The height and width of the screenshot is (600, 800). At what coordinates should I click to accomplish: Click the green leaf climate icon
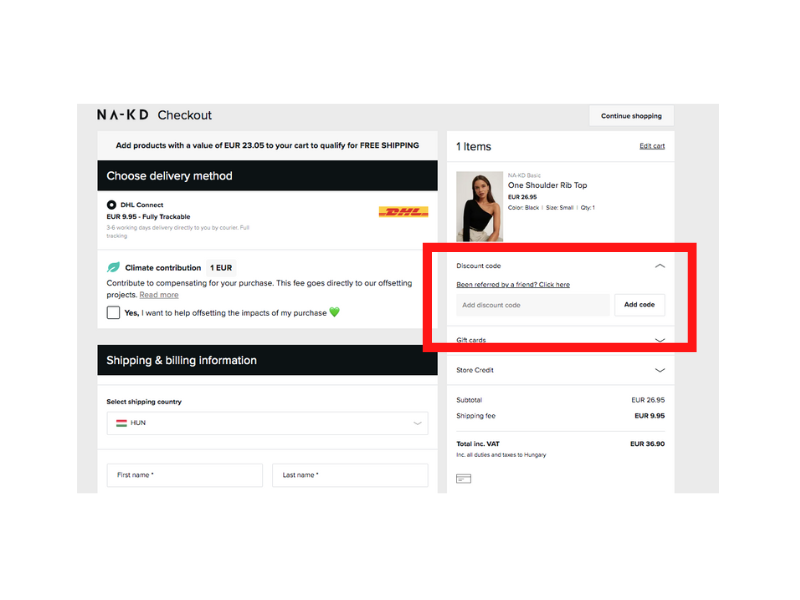(113, 267)
